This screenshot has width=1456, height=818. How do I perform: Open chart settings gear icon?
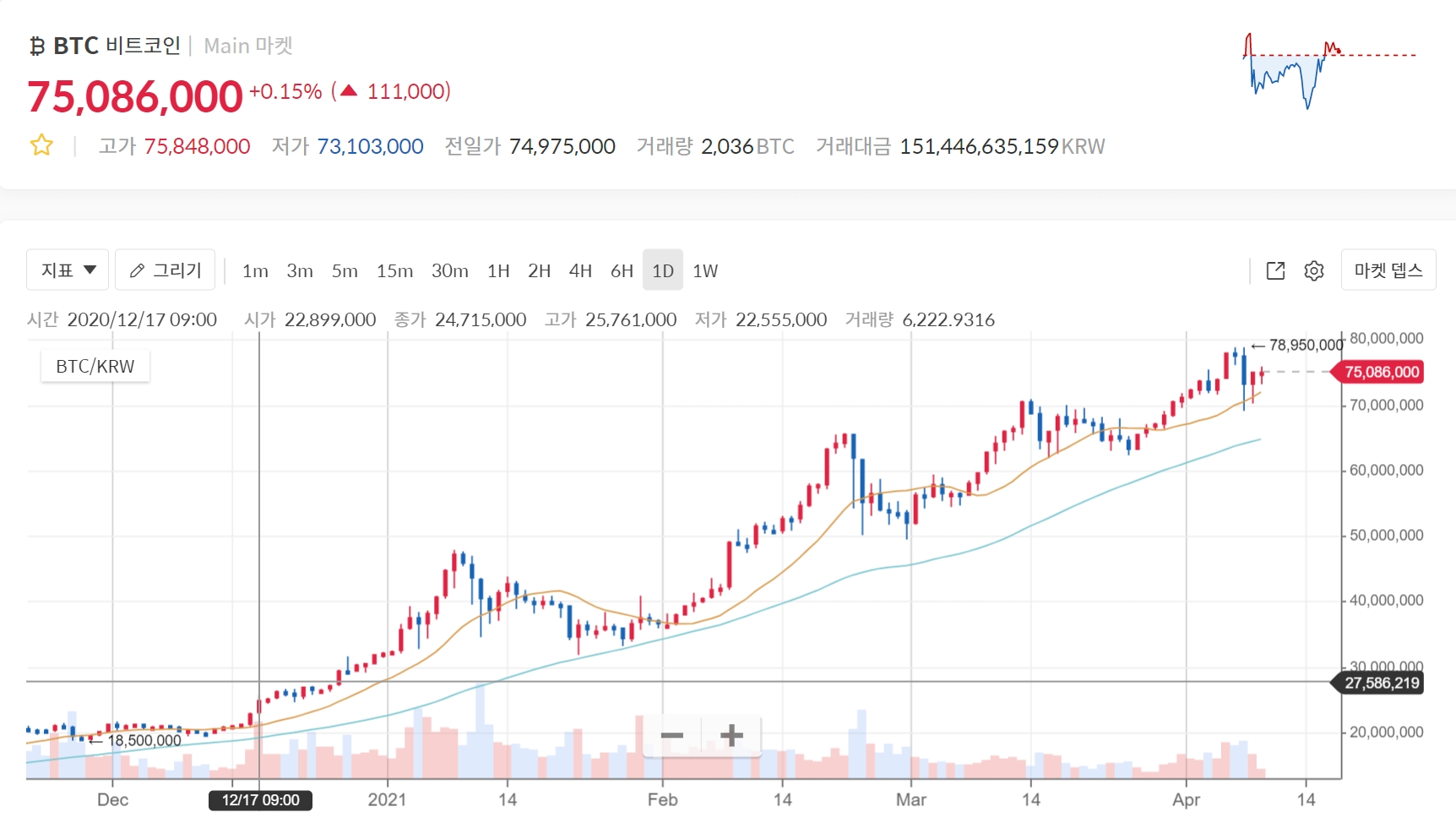[1314, 270]
